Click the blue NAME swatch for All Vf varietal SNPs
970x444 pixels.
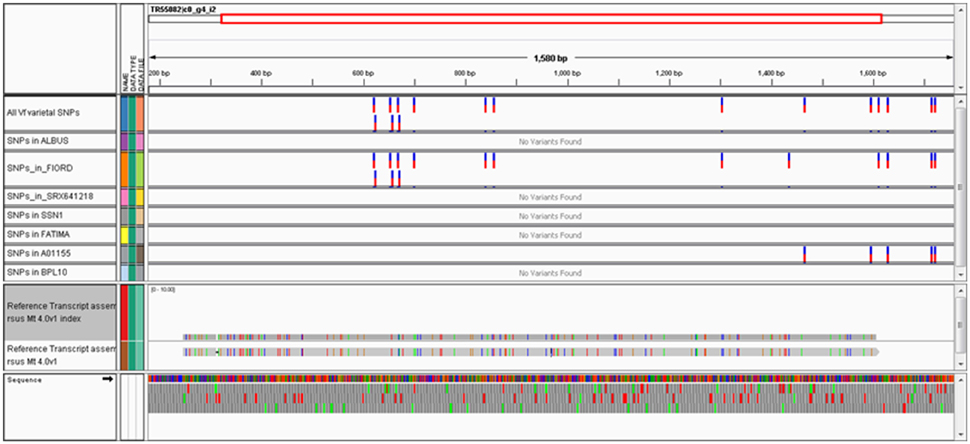point(124,113)
